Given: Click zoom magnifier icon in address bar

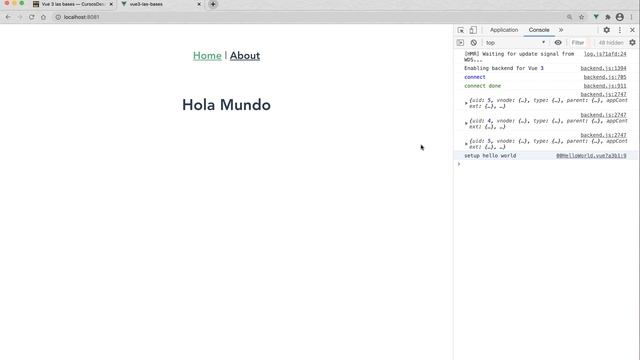Looking at the screenshot, I should [x=569, y=17].
